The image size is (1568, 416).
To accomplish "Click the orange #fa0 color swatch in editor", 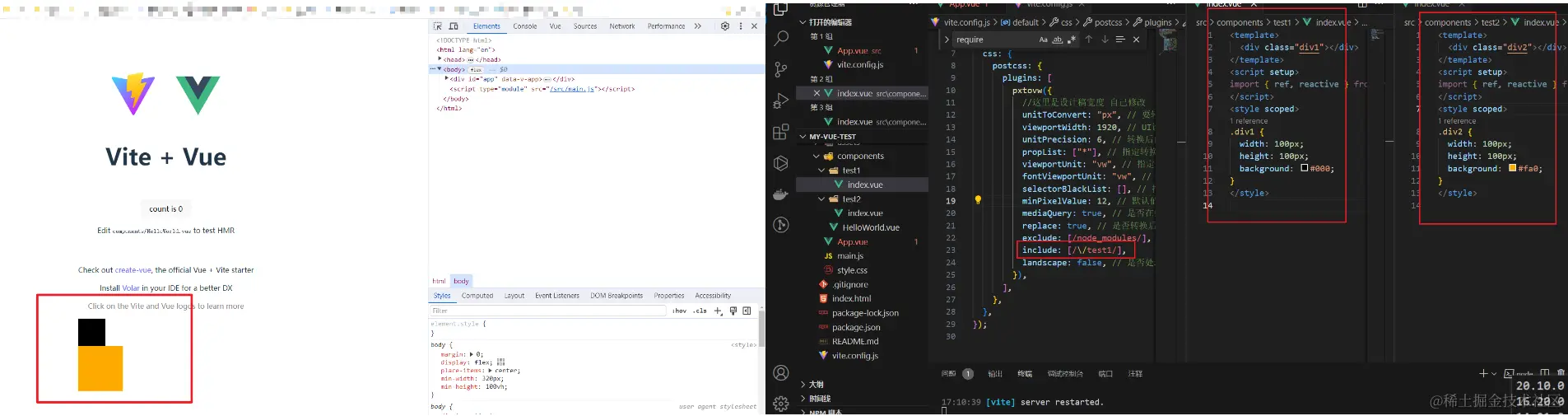I will point(1512,168).
